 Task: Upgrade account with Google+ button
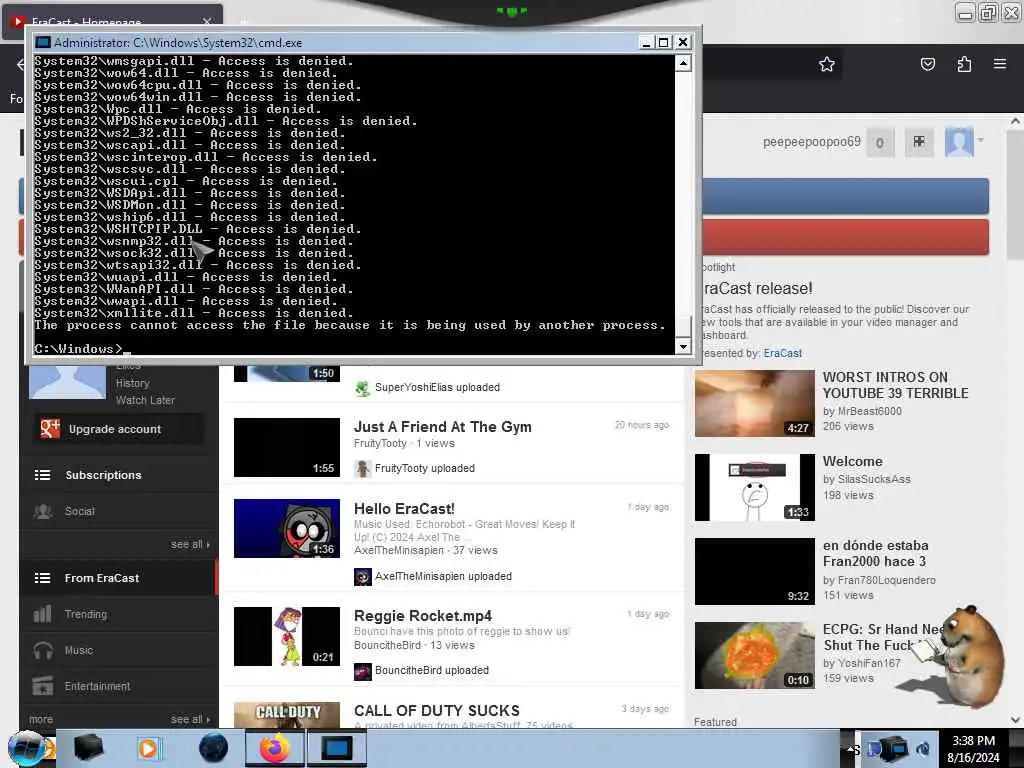coord(118,429)
